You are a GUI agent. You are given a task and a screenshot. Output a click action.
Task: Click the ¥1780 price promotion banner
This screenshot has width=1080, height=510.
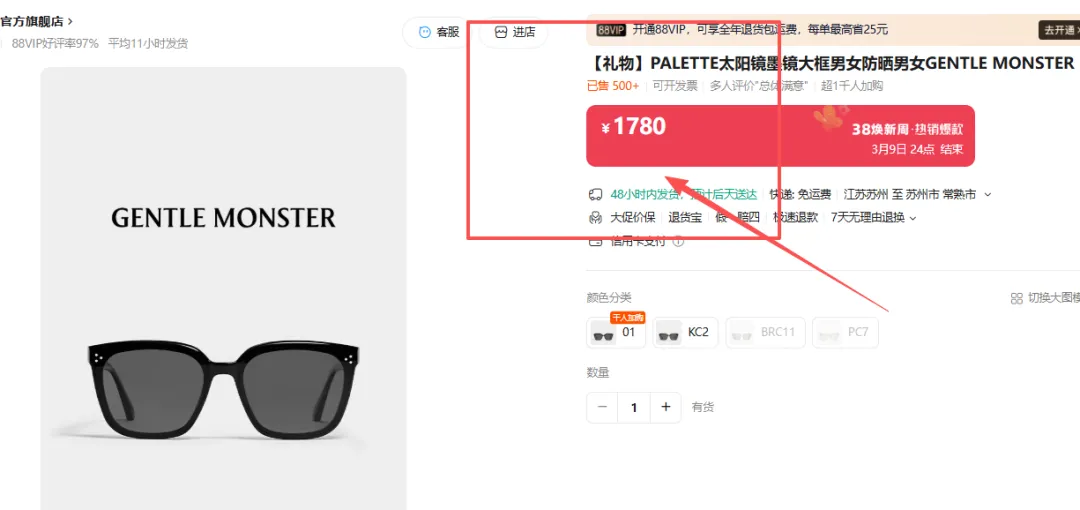(780, 136)
